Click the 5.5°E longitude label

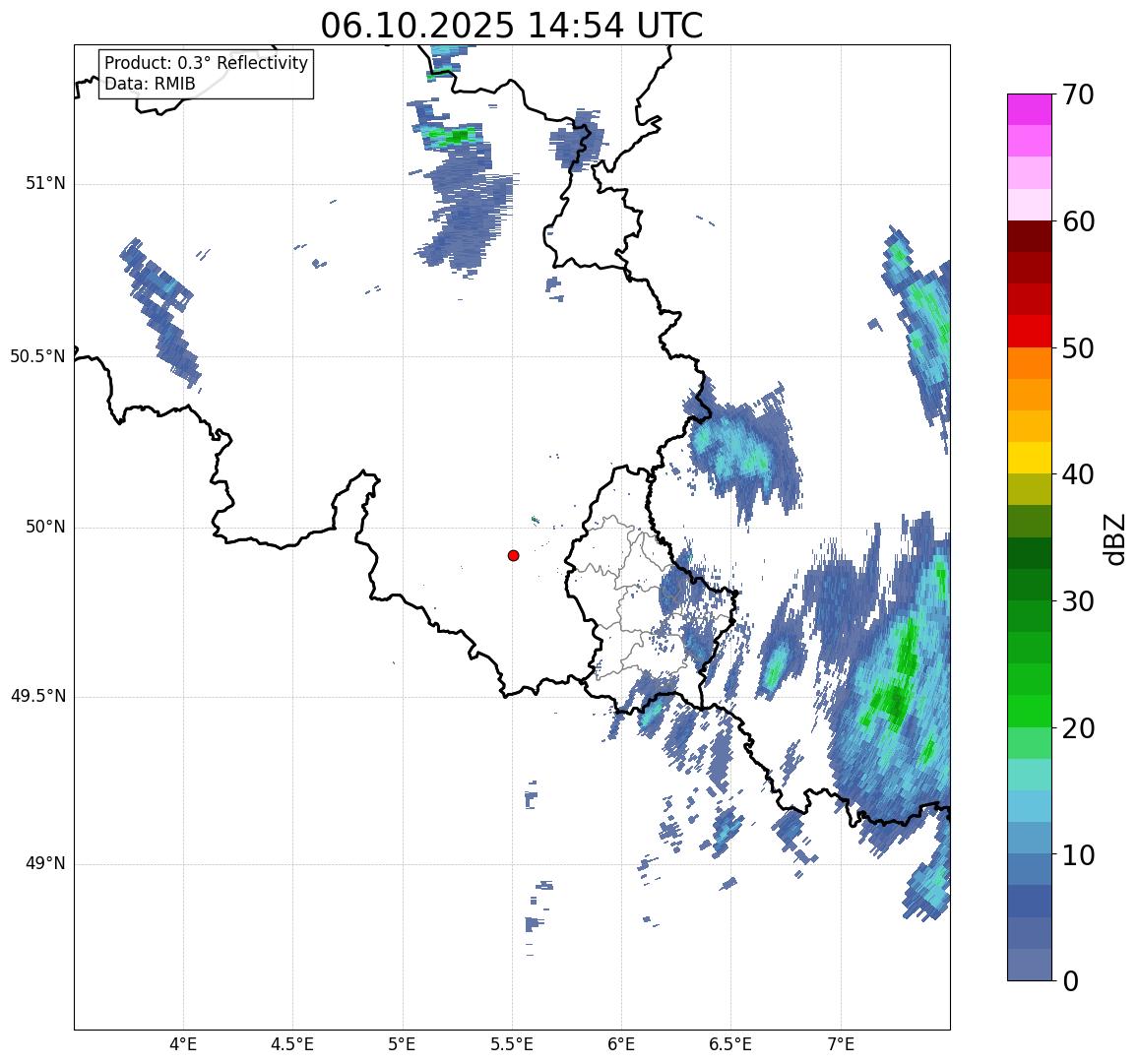coord(512,1044)
